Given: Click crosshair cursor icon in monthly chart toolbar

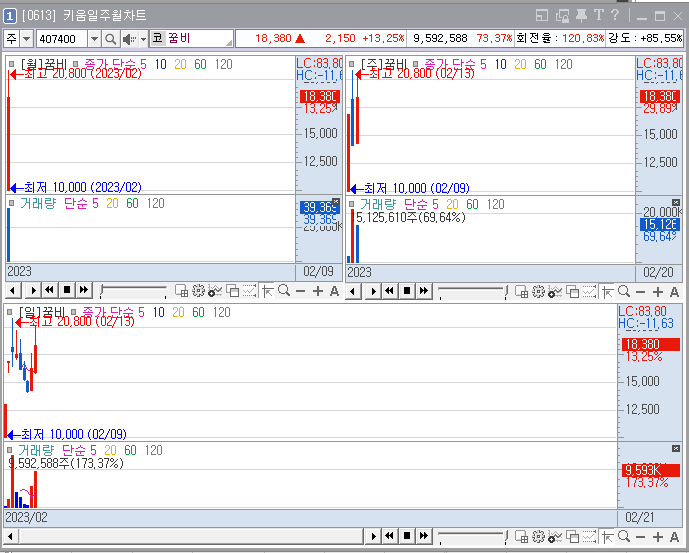Looking at the screenshot, I should [267, 291].
